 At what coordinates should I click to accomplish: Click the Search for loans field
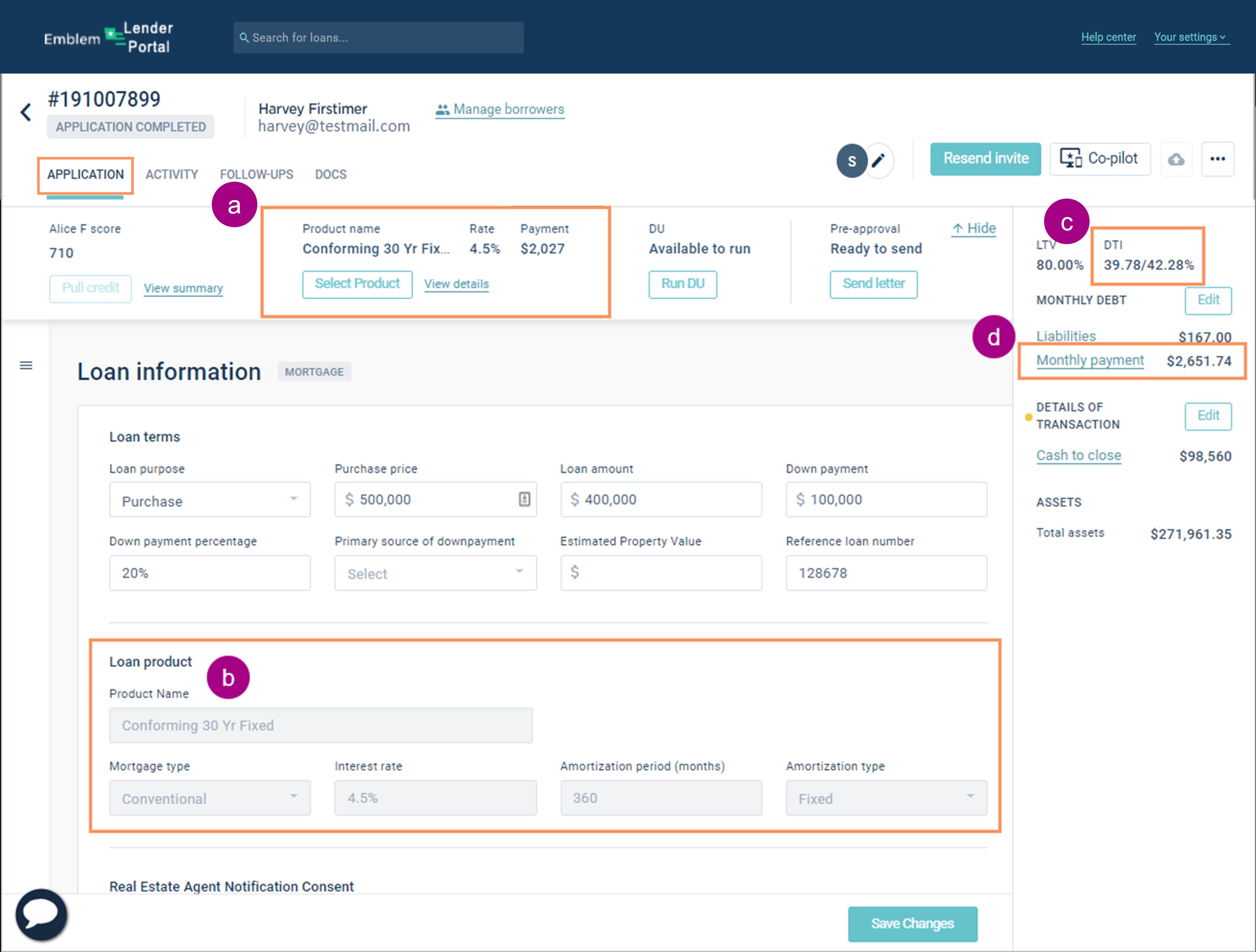pos(378,37)
